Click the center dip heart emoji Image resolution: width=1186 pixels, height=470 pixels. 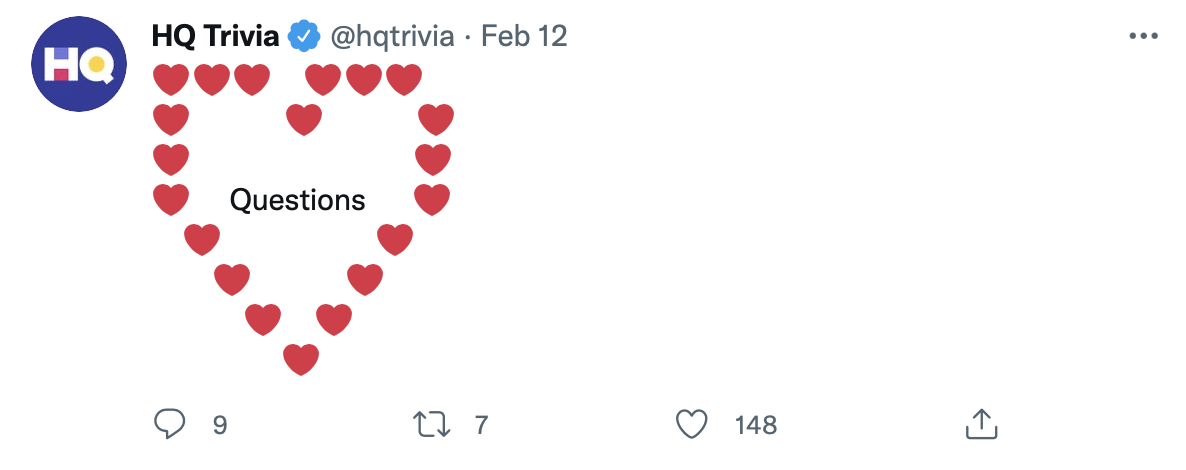point(304,120)
